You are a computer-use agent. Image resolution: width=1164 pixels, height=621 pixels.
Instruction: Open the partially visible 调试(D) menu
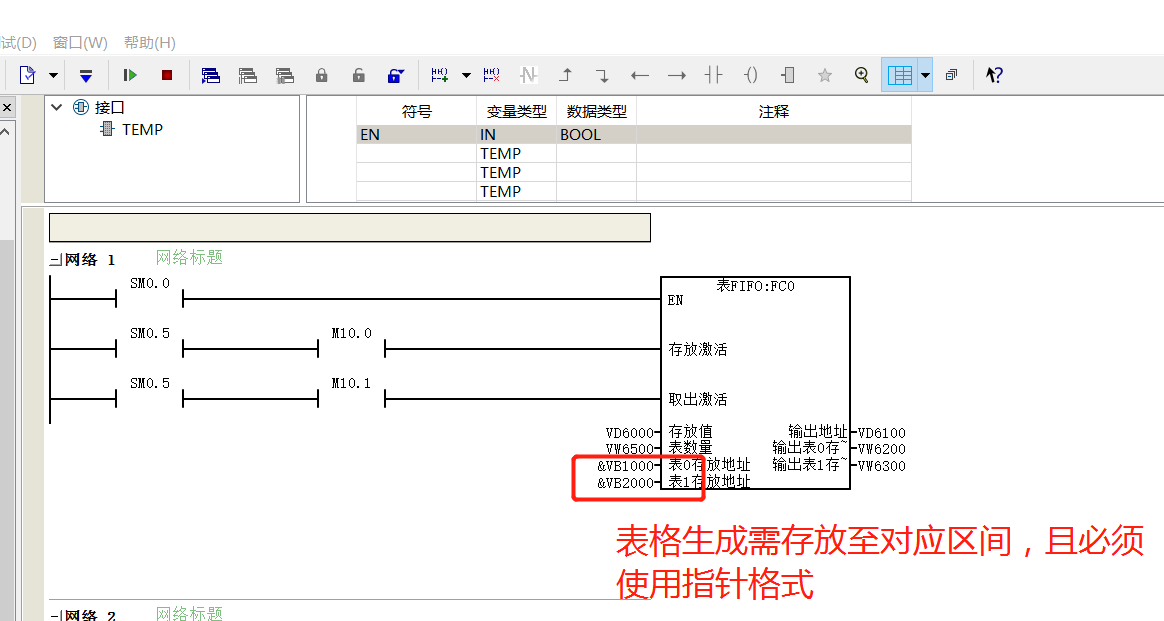point(18,43)
